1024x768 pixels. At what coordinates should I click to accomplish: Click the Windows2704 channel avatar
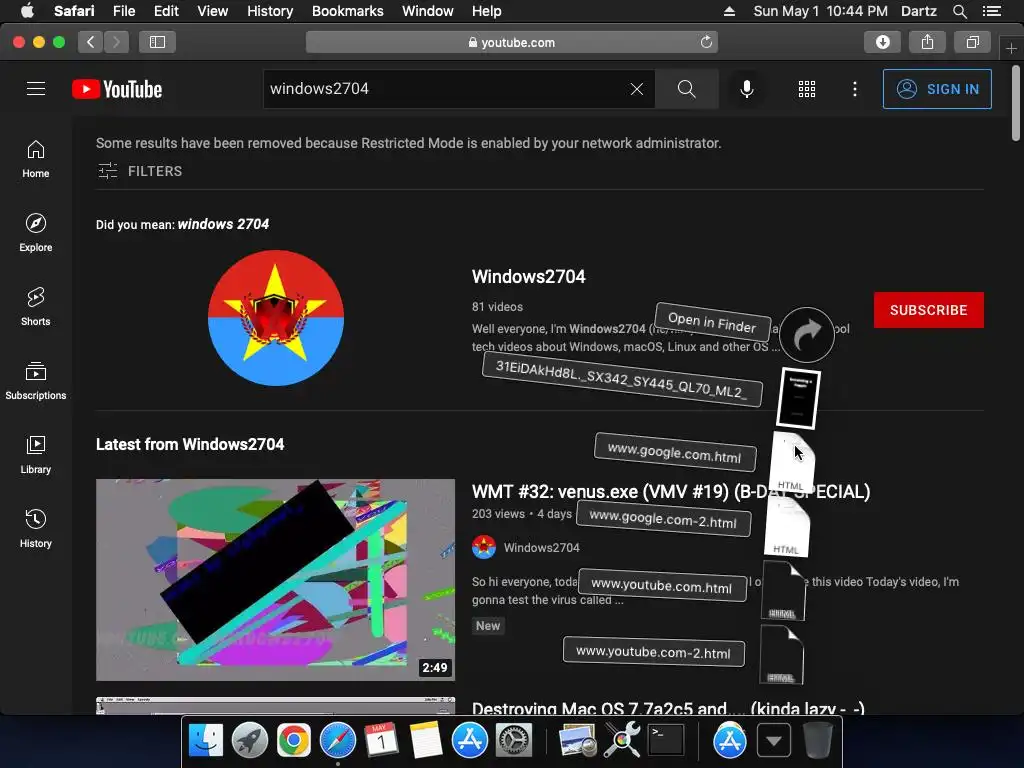[276, 318]
